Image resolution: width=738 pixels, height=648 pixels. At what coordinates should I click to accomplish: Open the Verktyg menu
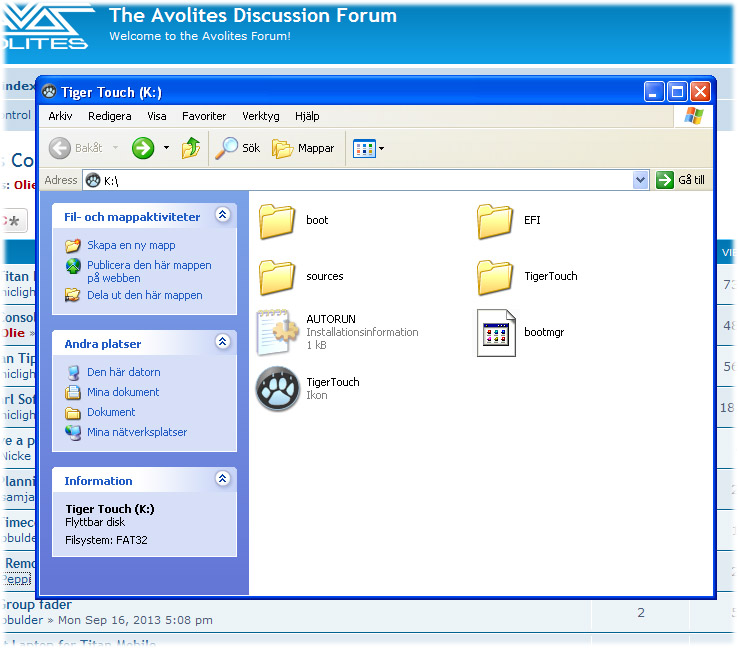click(261, 116)
